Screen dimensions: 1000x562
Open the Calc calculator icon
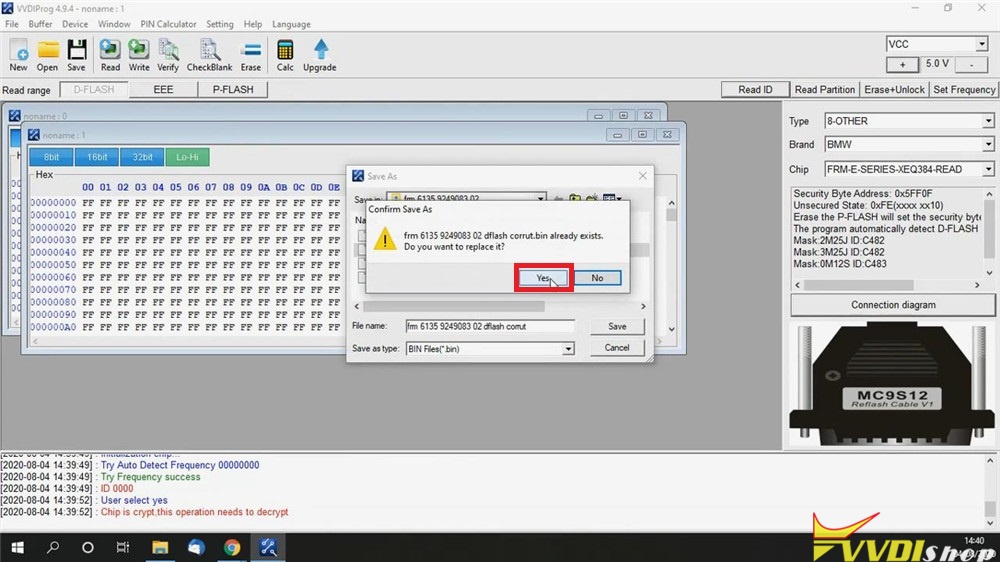click(x=285, y=55)
